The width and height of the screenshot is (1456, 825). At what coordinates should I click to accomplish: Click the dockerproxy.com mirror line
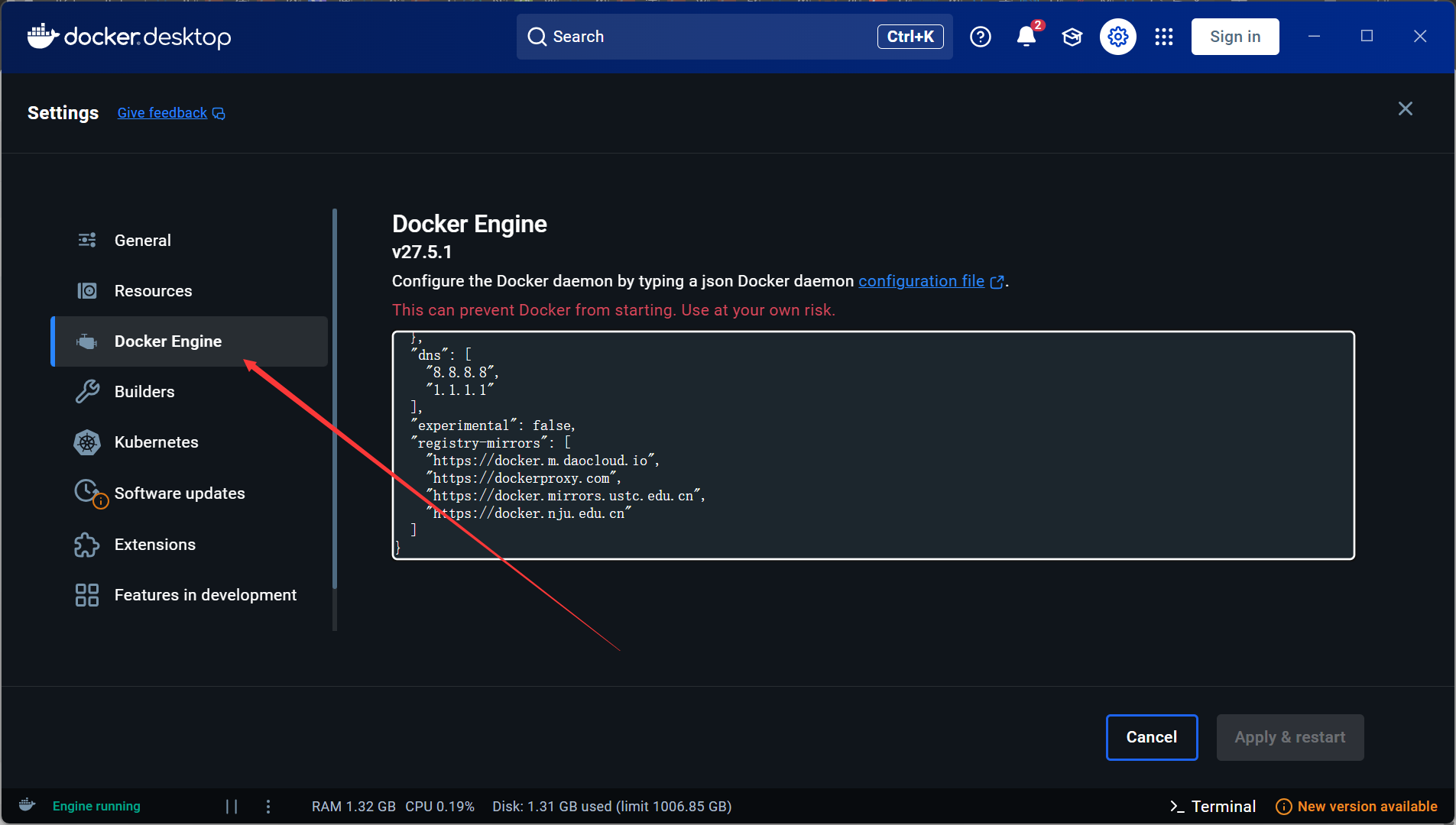(x=524, y=478)
